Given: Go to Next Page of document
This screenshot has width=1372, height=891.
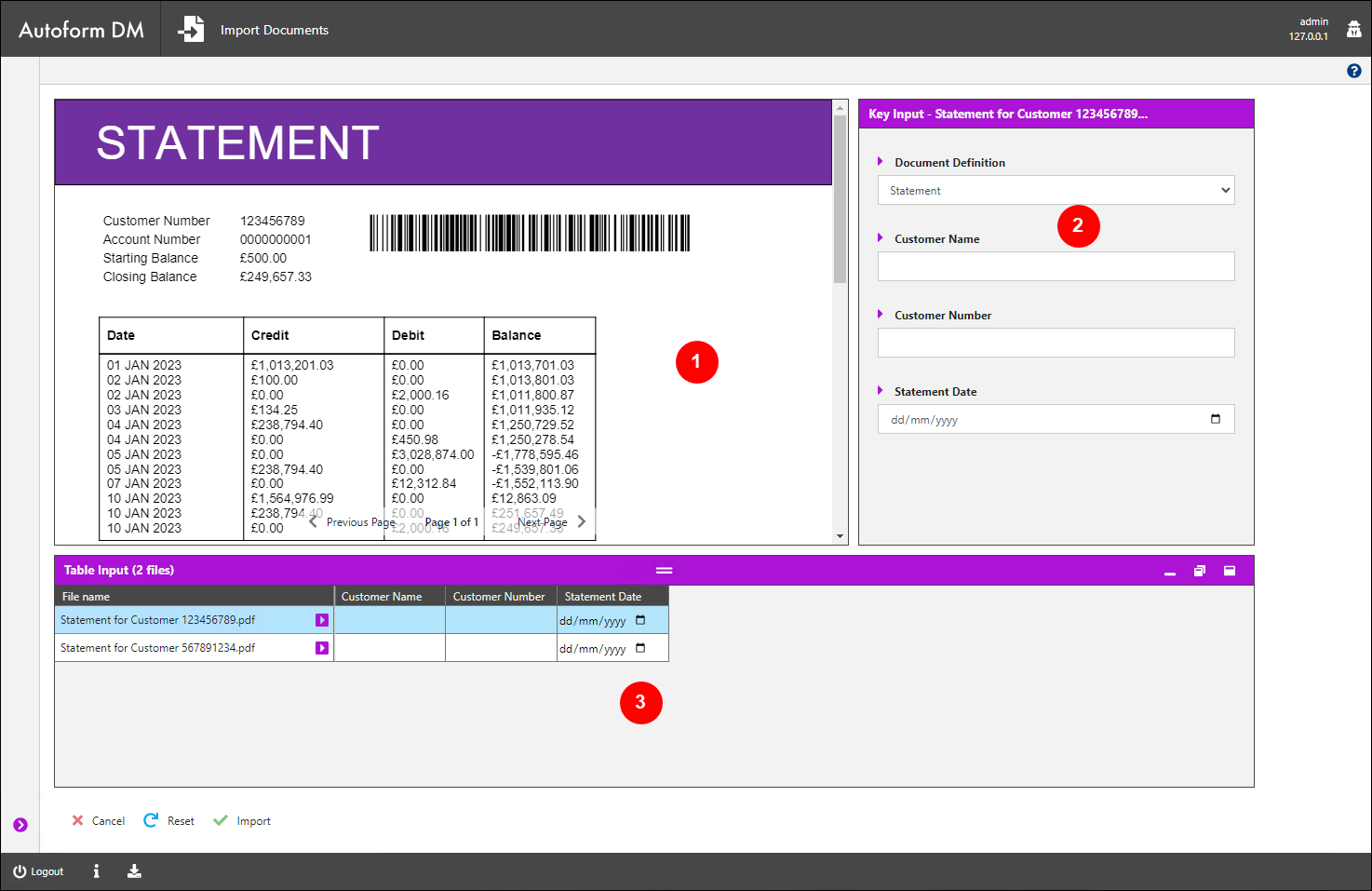Looking at the screenshot, I should pyautogui.click(x=552, y=522).
